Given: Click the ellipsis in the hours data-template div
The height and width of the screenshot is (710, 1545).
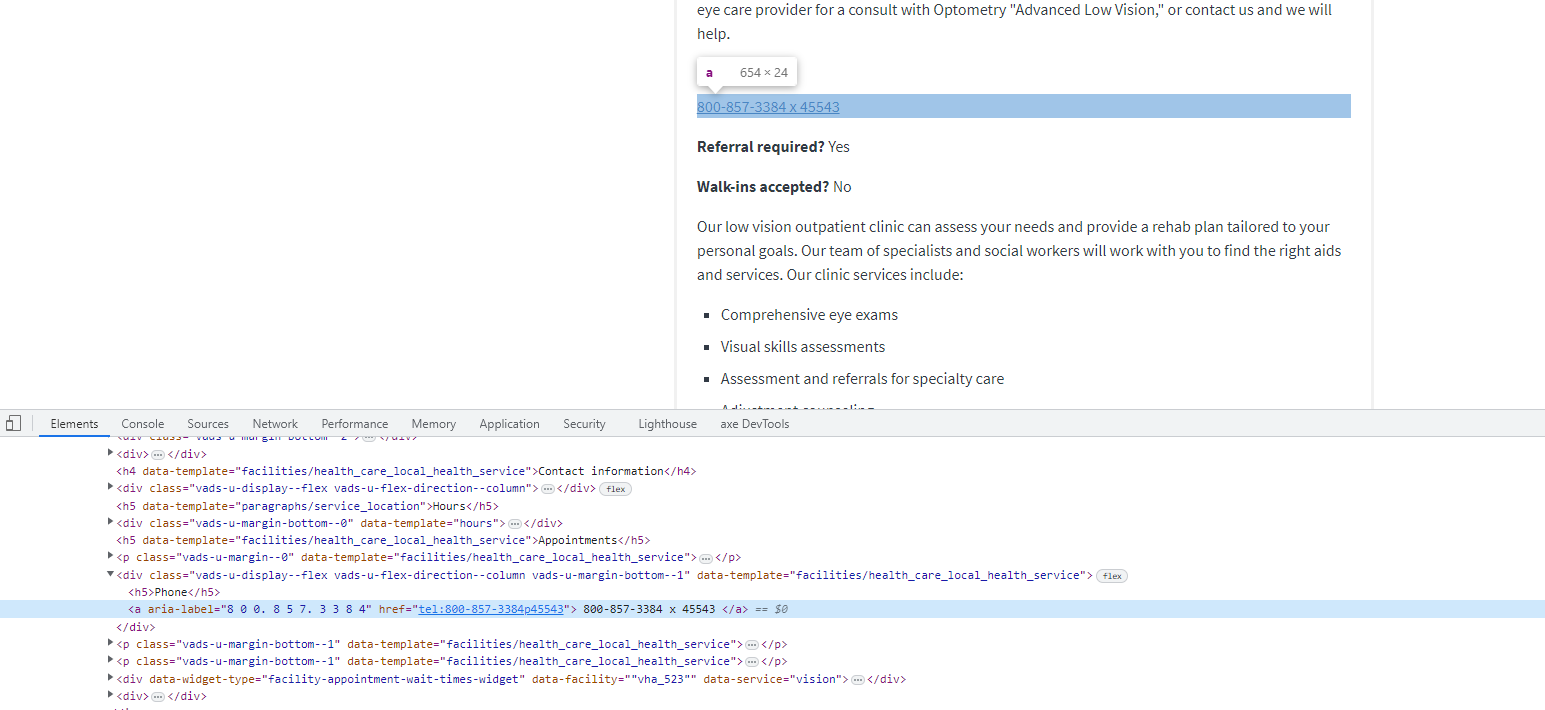Looking at the screenshot, I should point(515,524).
